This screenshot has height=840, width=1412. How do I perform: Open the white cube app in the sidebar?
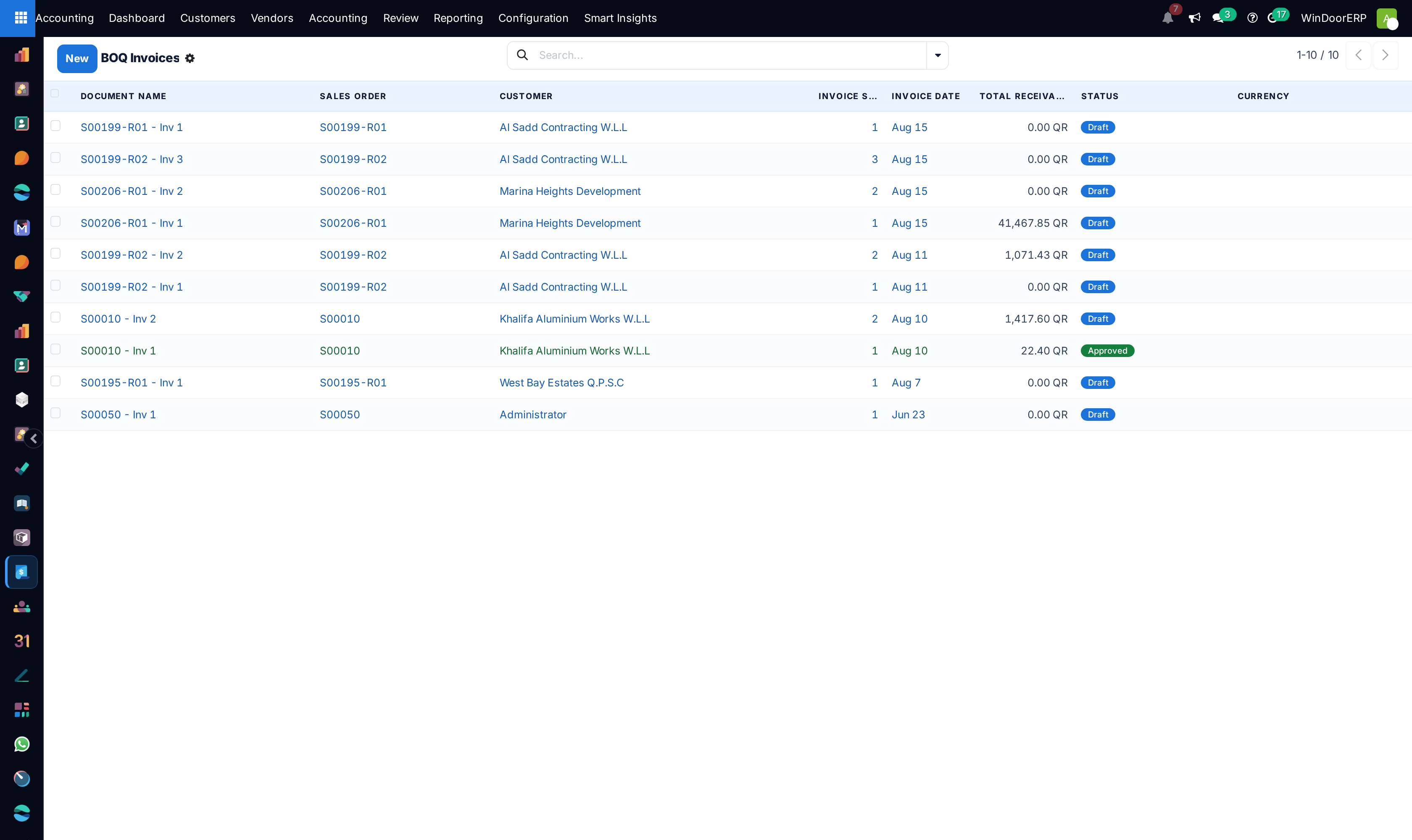pos(21,399)
